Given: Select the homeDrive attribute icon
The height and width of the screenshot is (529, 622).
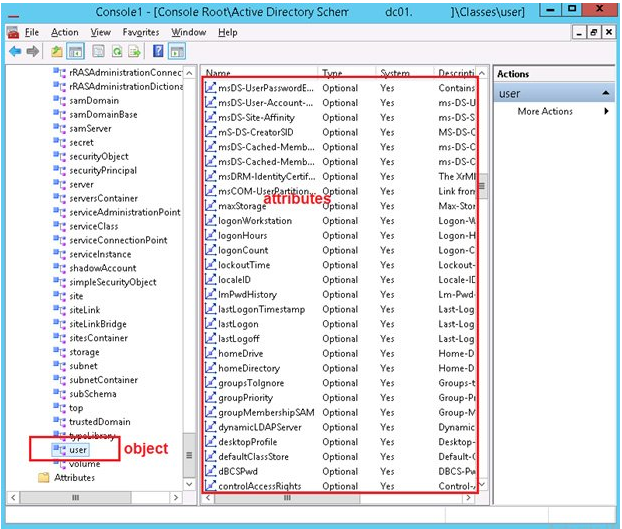Looking at the screenshot, I should point(210,353).
